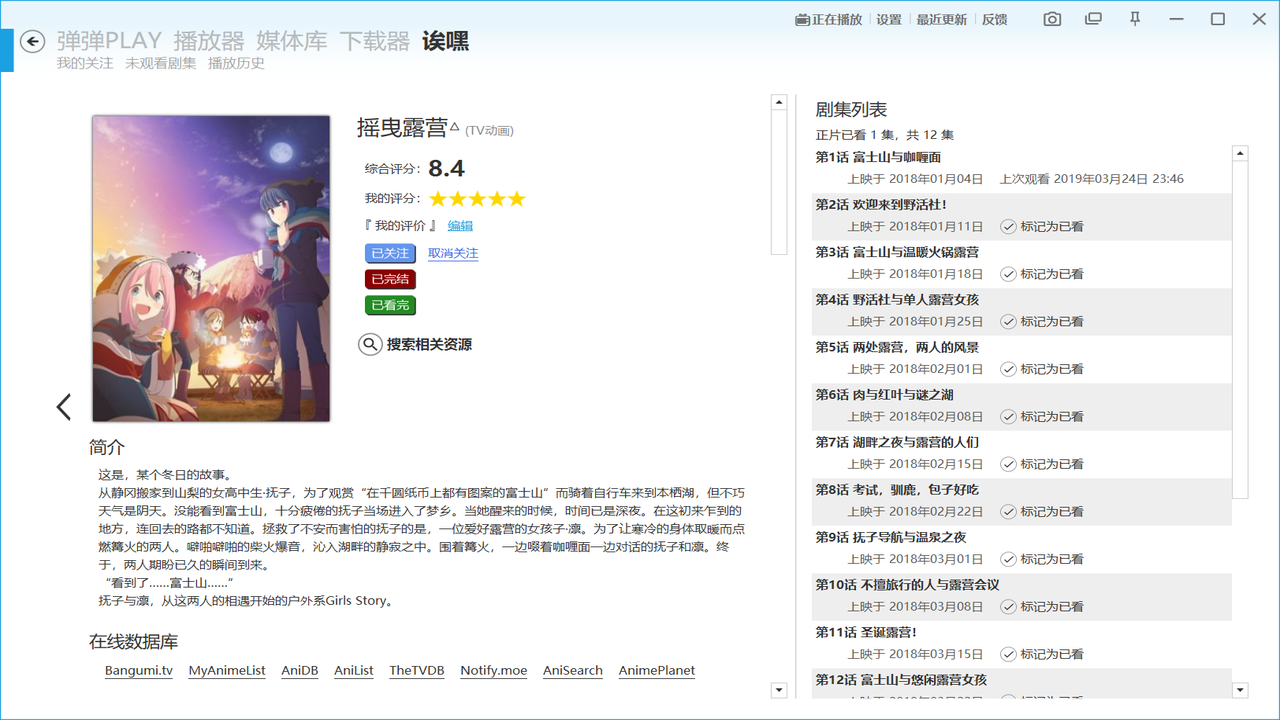Switch to mini-window mode icon
The width and height of the screenshot is (1280, 720).
click(x=1093, y=18)
